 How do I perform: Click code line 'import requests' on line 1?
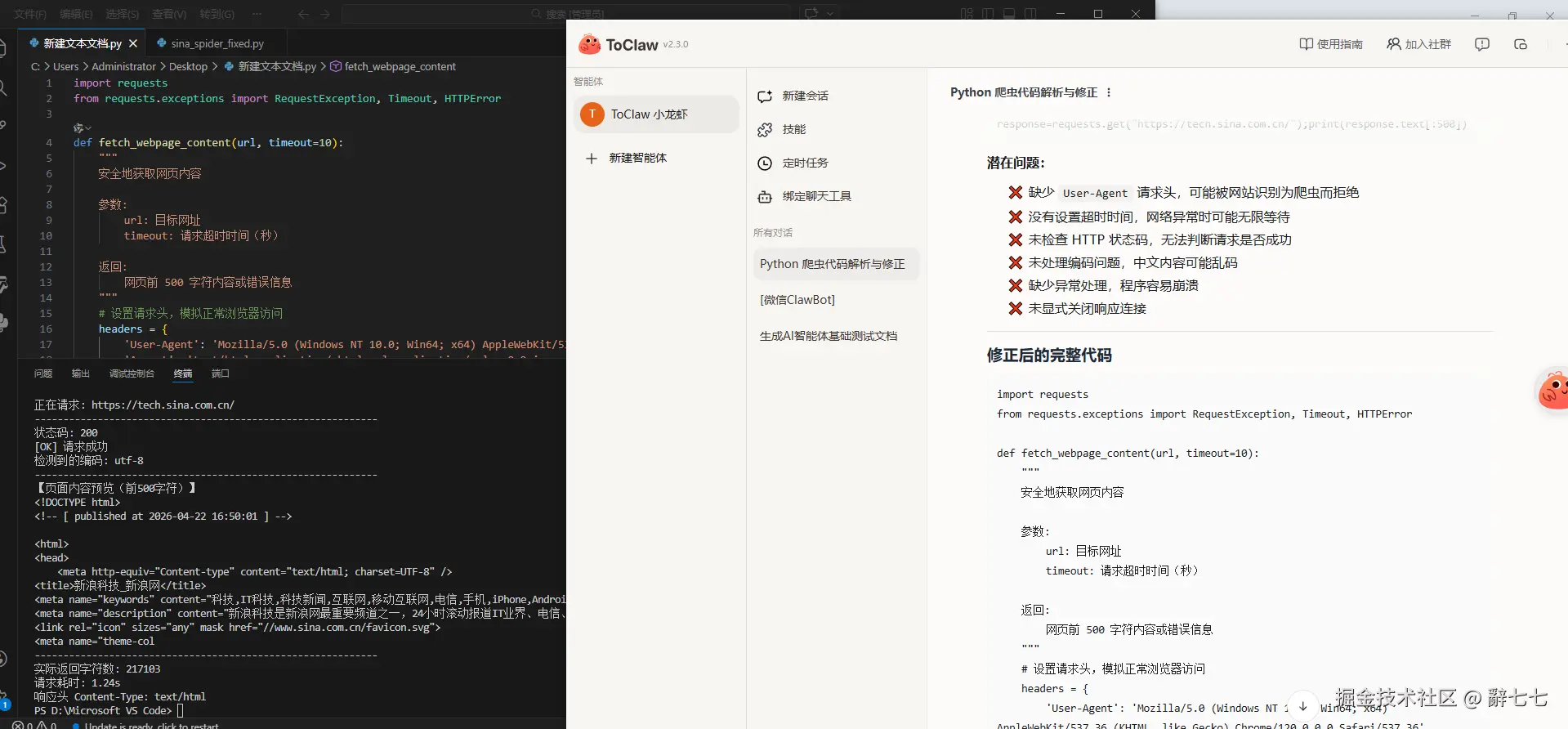[120, 83]
